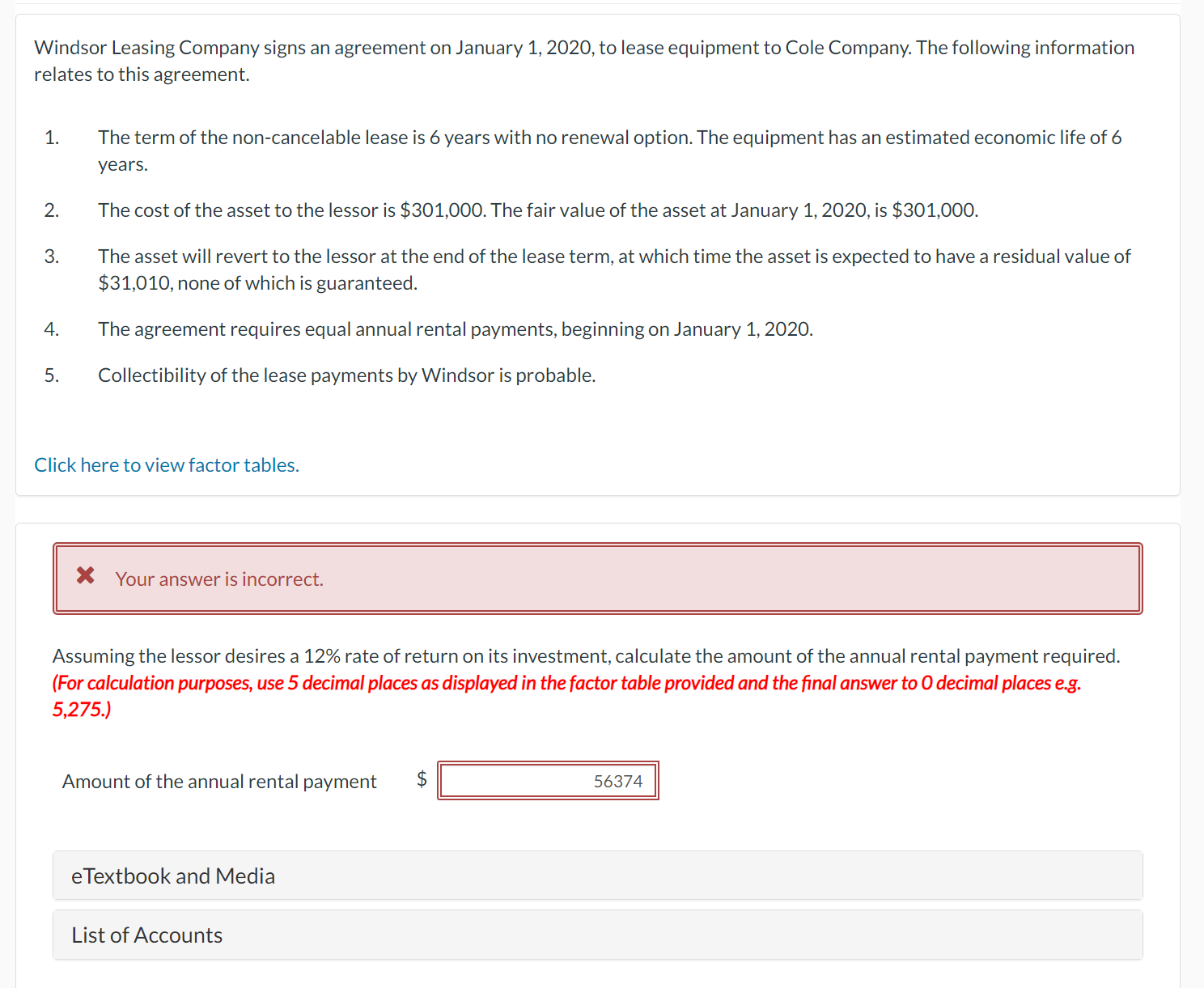Click the 'Amount of the annual rental payment' label

tap(219, 782)
